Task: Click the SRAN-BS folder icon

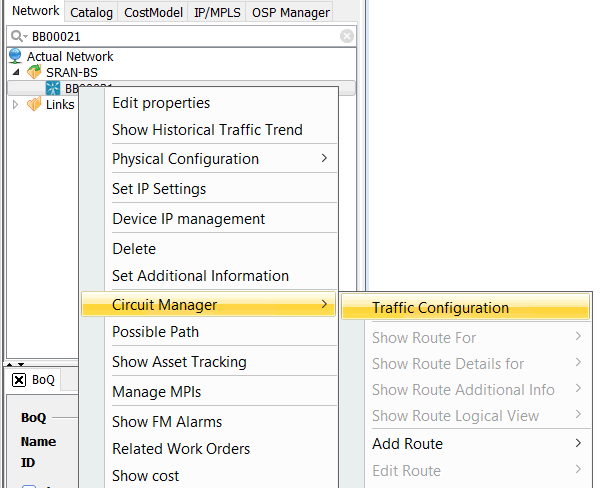Action: (35, 73)
